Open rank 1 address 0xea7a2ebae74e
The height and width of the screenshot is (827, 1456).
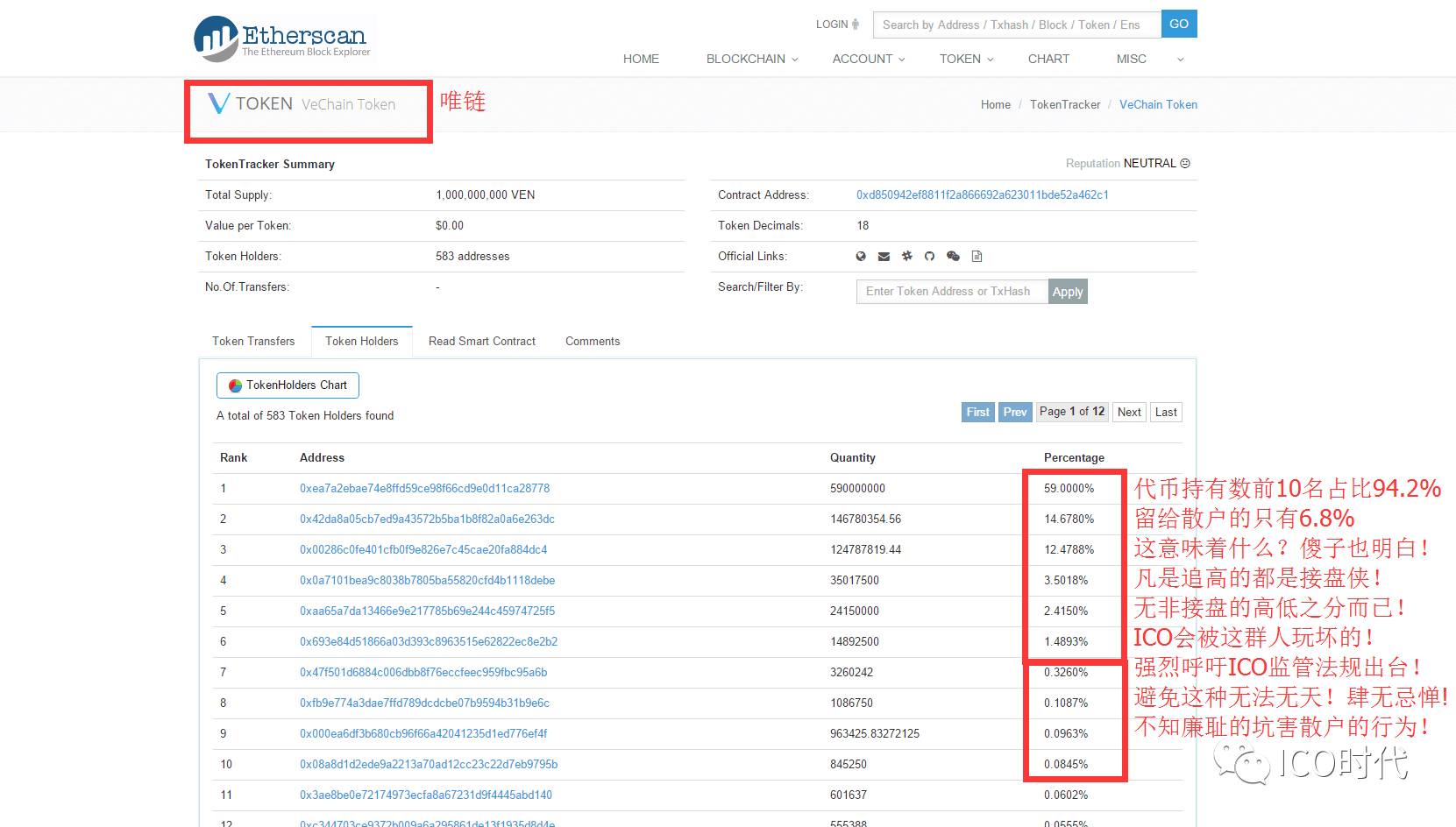pyautogui.click(x=425, y=488)
